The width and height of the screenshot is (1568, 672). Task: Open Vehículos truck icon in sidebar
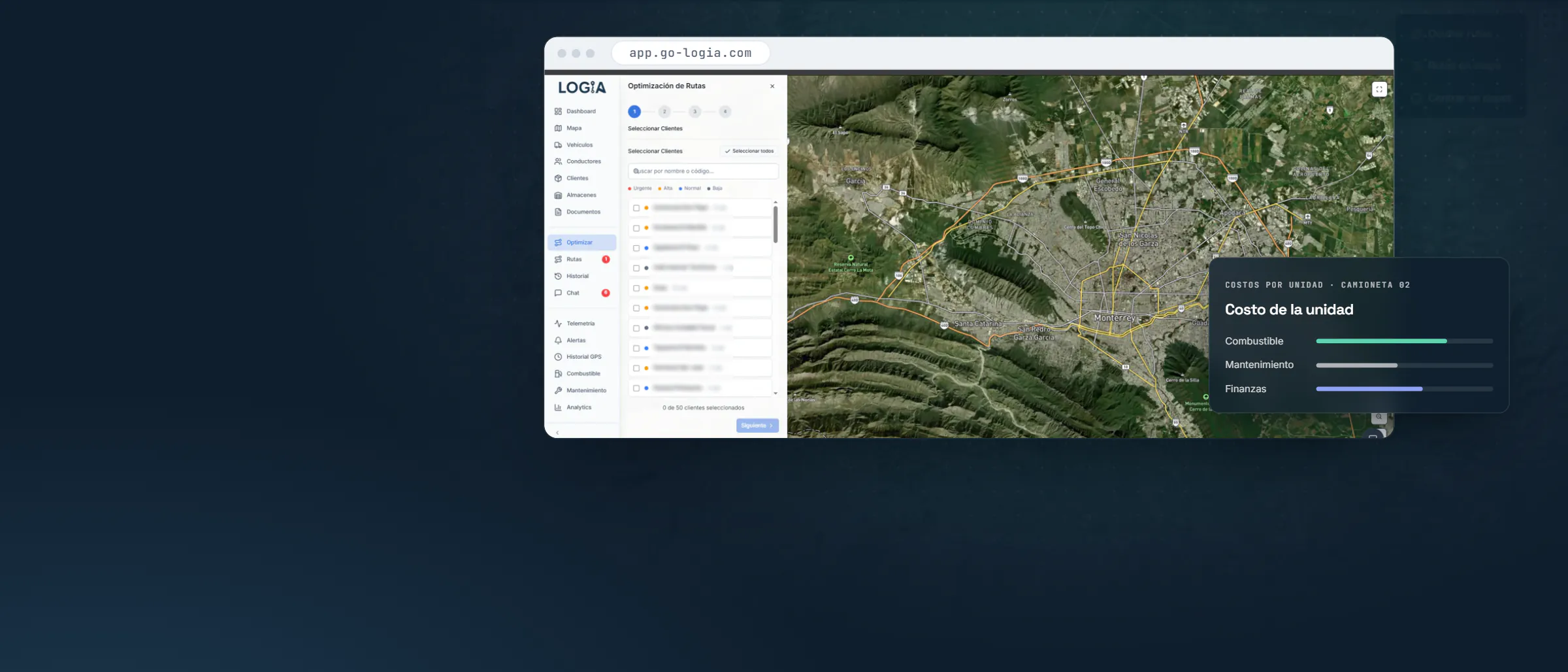click(558, 145)
